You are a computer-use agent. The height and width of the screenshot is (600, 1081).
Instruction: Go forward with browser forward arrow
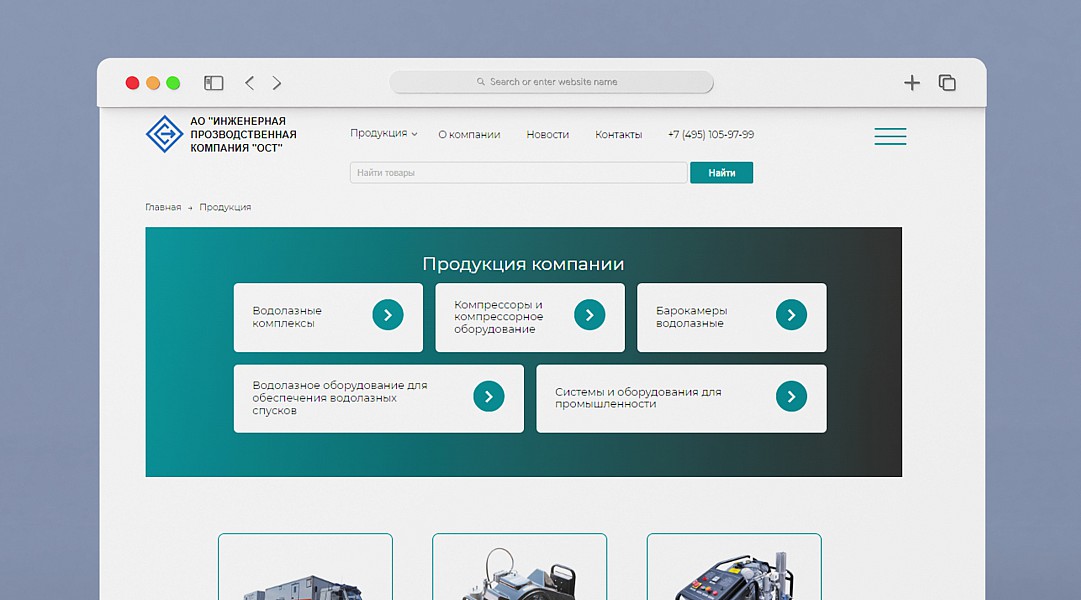point(277,83)
